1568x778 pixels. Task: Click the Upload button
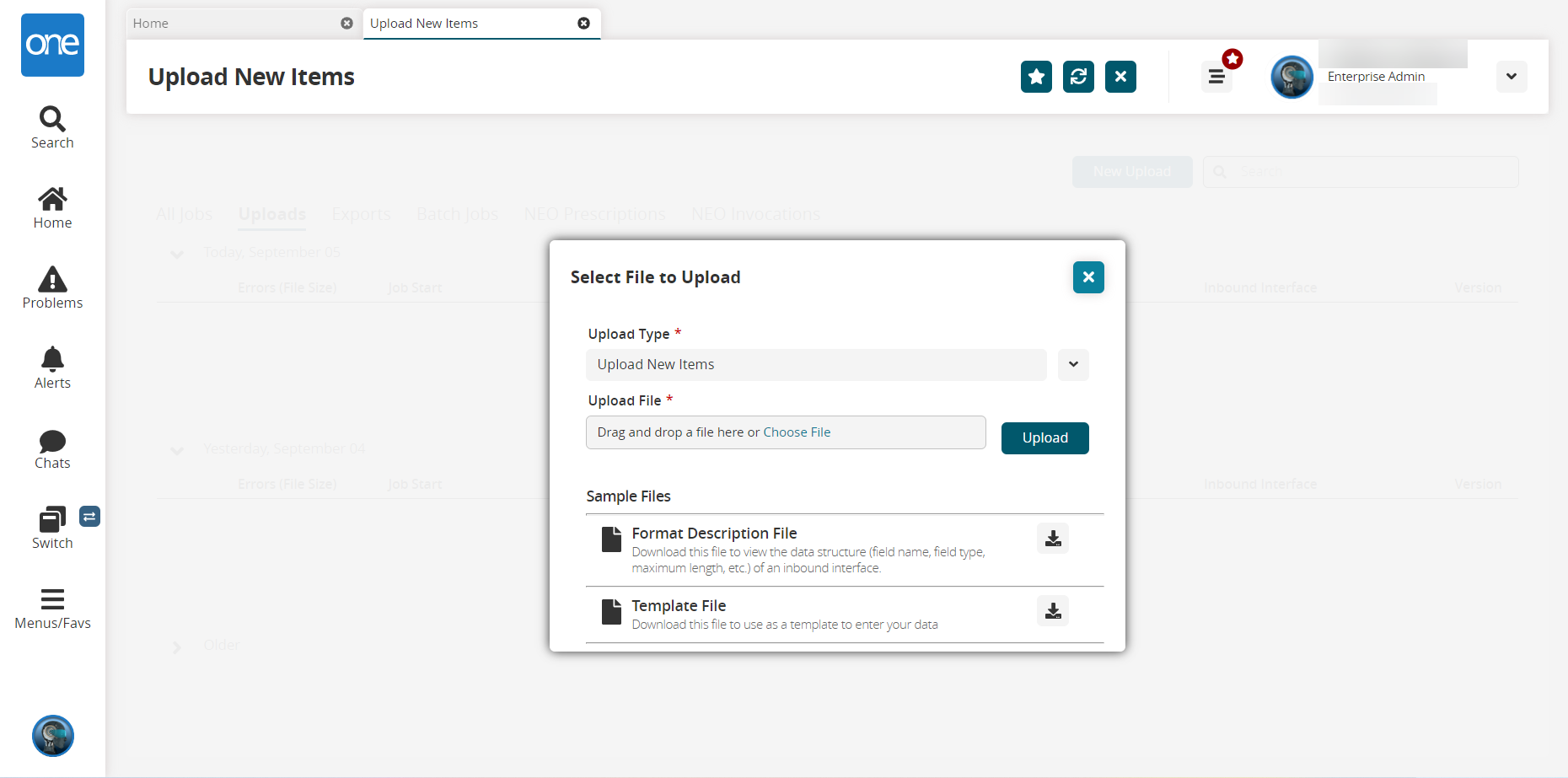pyautogui.click(x=1045, y=438)
